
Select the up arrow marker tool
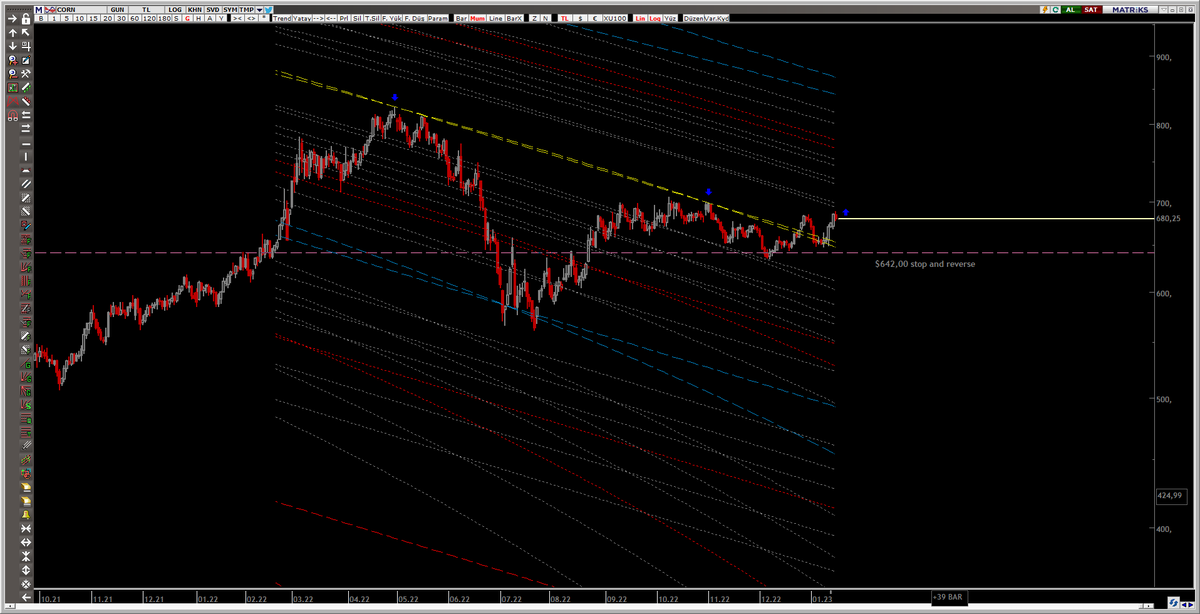[12, 33]
